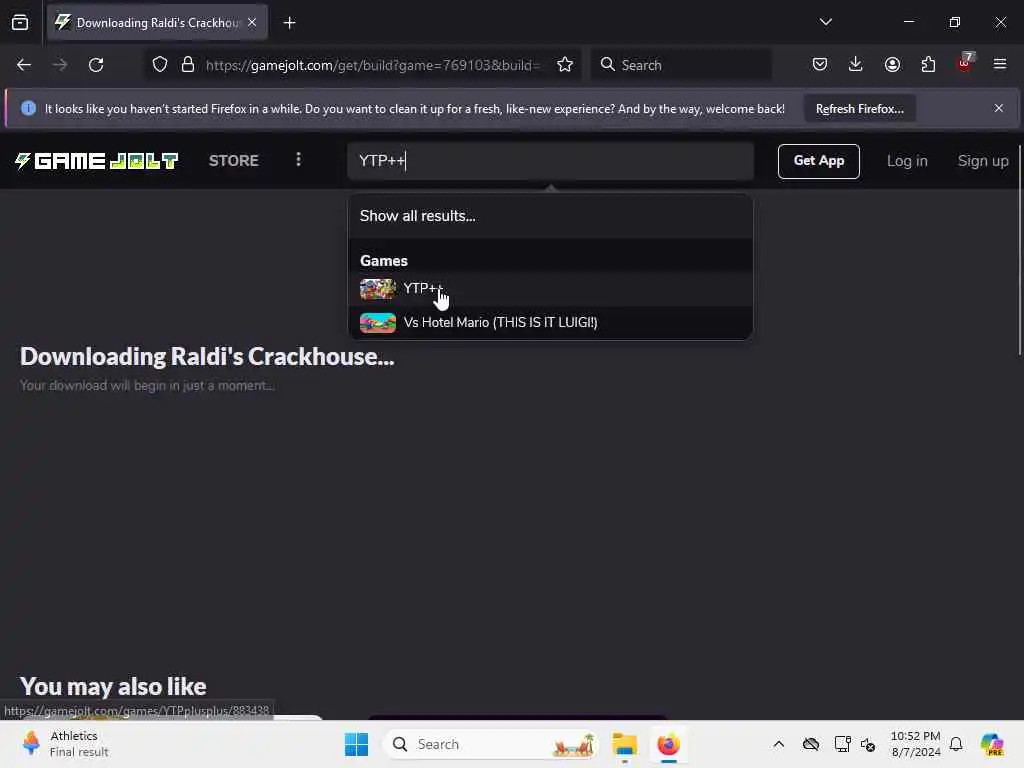Open the Firefox downloads panel
The height and width of the screenshot is (768, 1024).
[856, 65]
